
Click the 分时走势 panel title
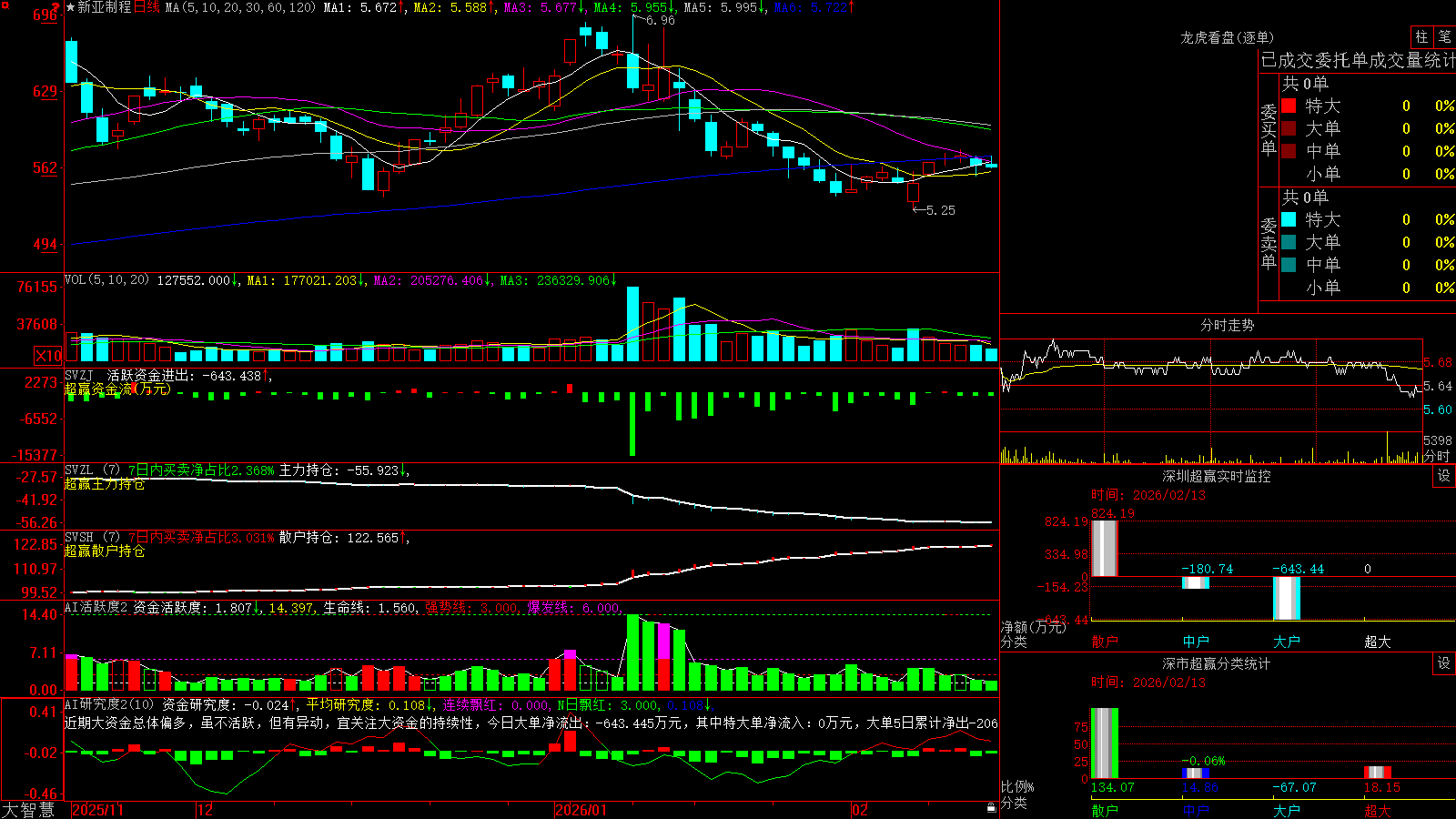(1227, 325)
